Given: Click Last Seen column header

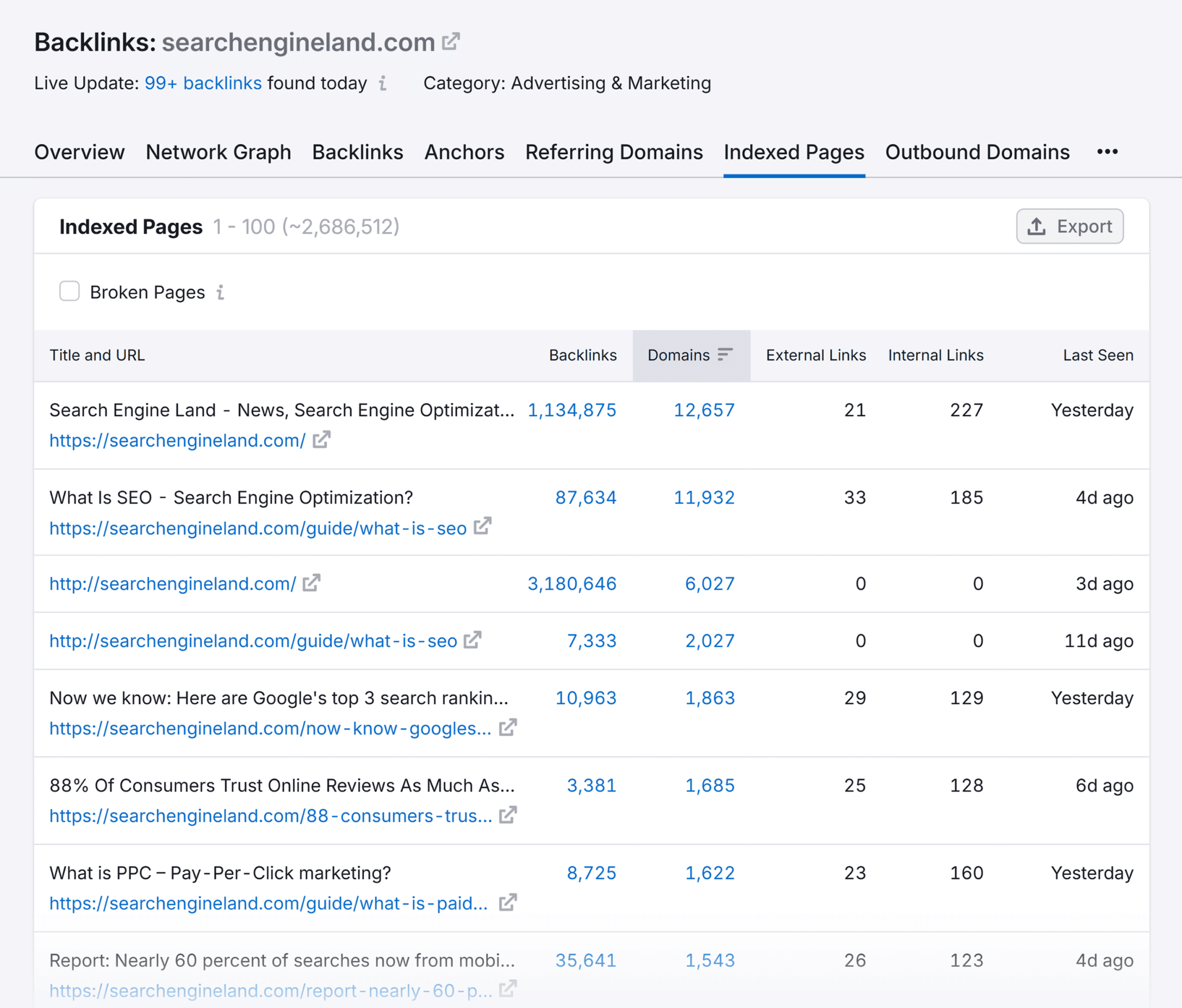Looking at the screenshot, I should click(x=1098, y=355).
